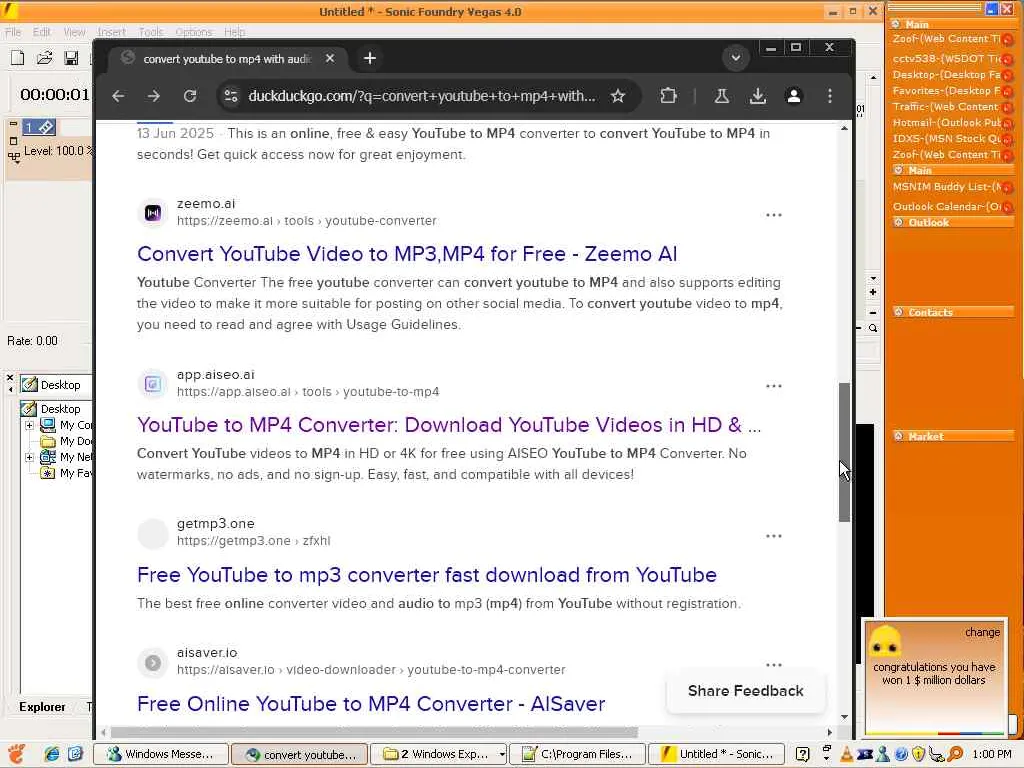Screen dimensions: 1024x768
Task: Click red icon next to cctv538 sidebar item
Action: click(1008, 59)
